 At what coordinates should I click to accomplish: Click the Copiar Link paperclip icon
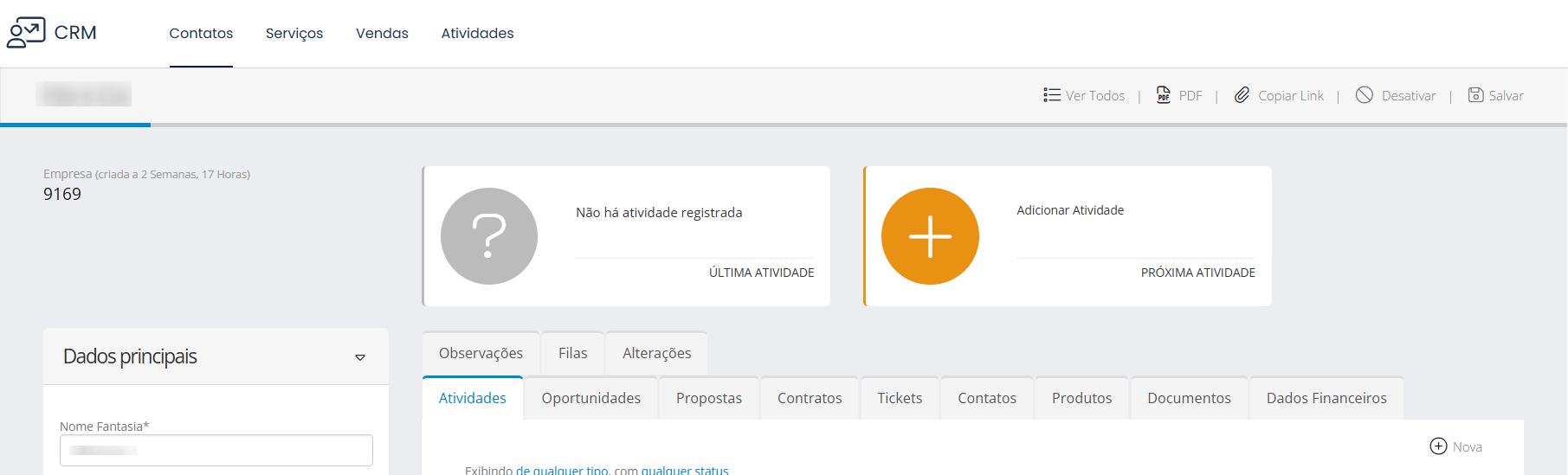[x=1242, y=95]
